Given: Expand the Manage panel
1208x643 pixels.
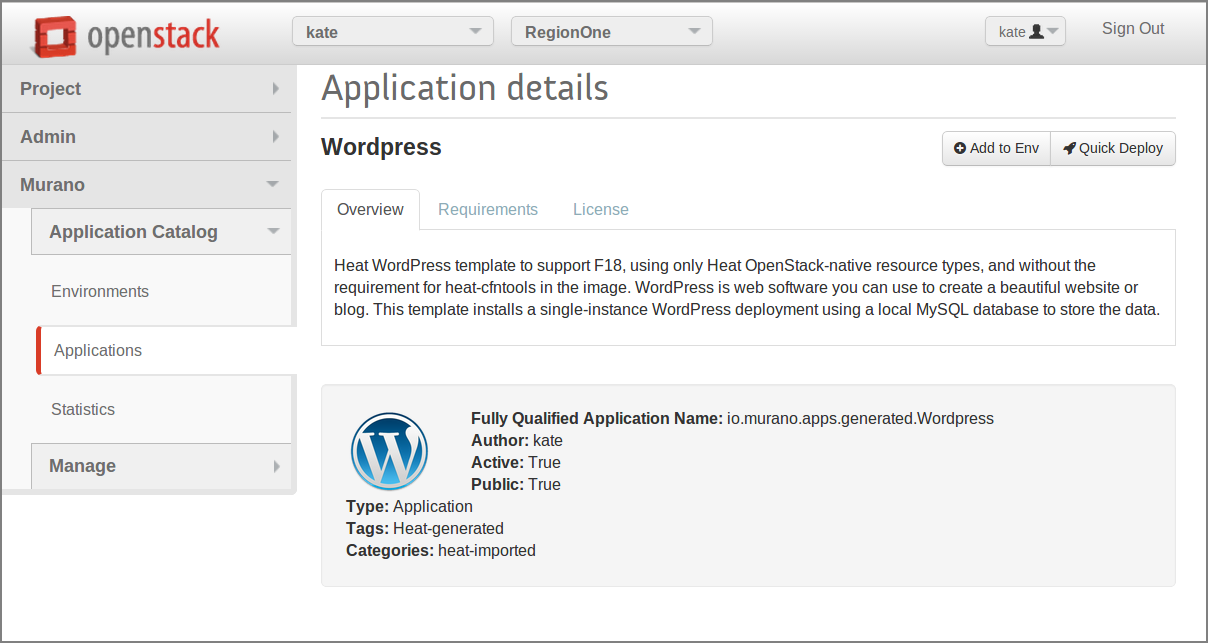Looking at the screenshot, I should [162, 466].
